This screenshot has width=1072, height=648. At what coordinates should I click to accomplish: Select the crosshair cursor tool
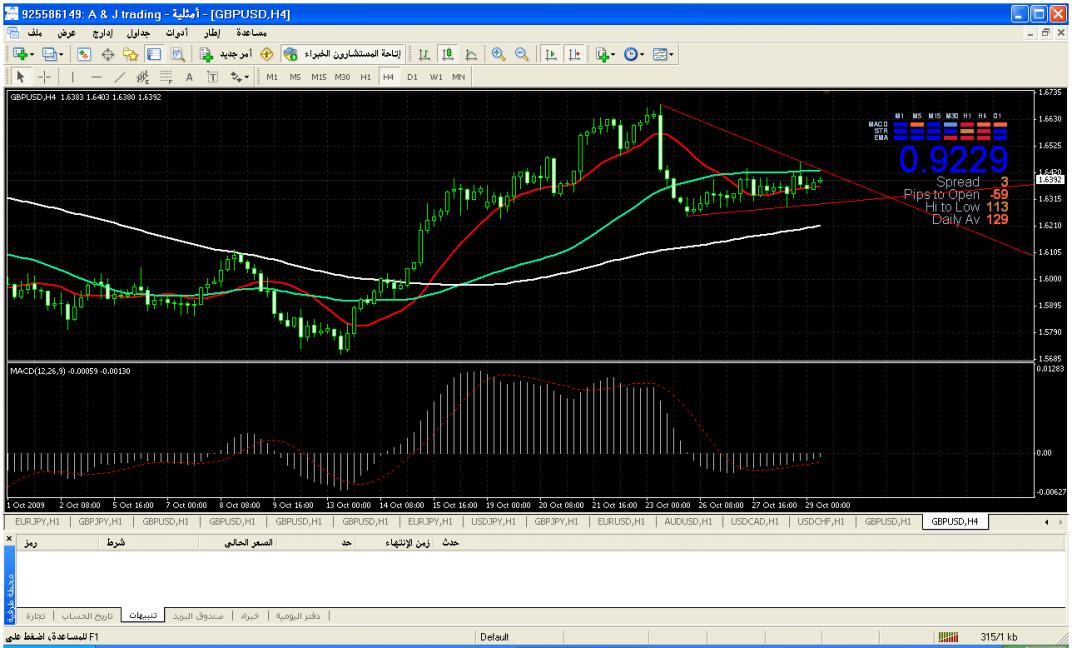click(x=45, y=76)
